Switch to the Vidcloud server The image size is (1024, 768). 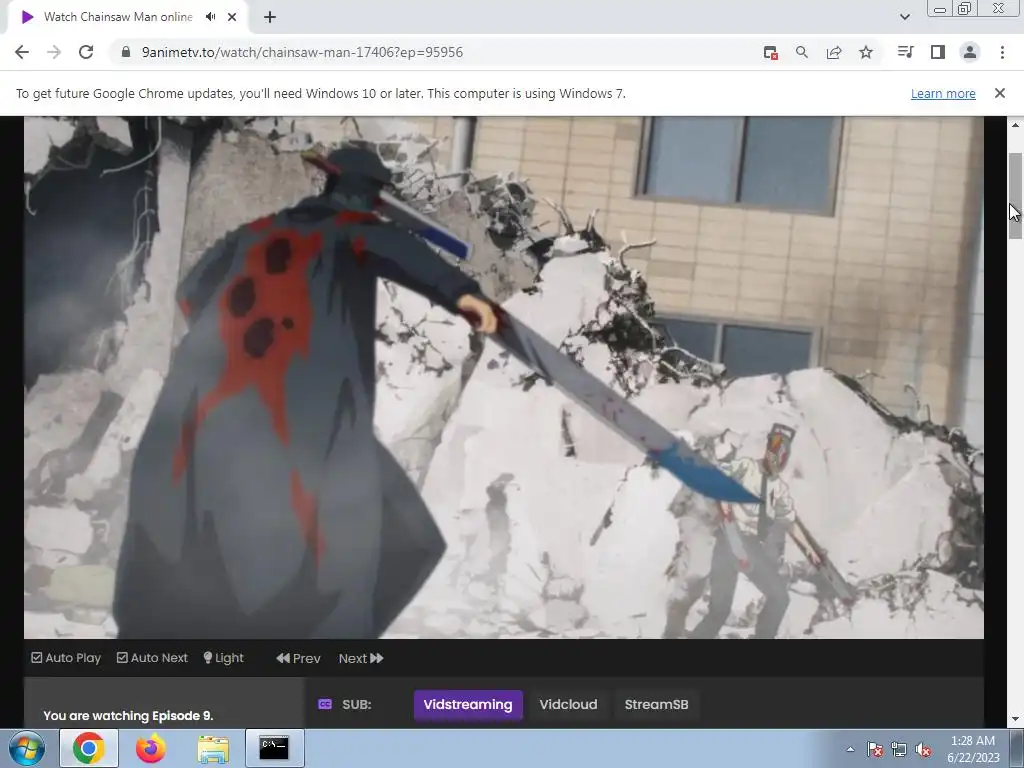tap(568, 705)
